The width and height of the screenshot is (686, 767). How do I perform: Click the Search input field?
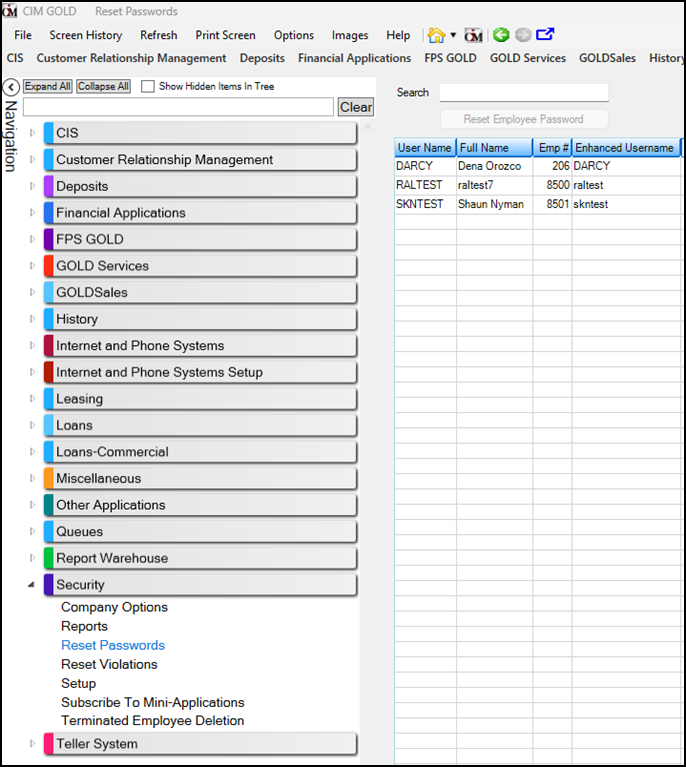pyautogui.click(x=524, y=92)
